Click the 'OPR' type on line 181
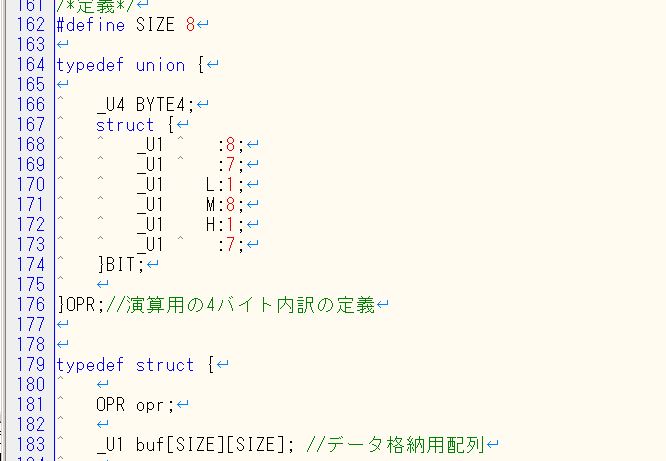 coord(110,404)
